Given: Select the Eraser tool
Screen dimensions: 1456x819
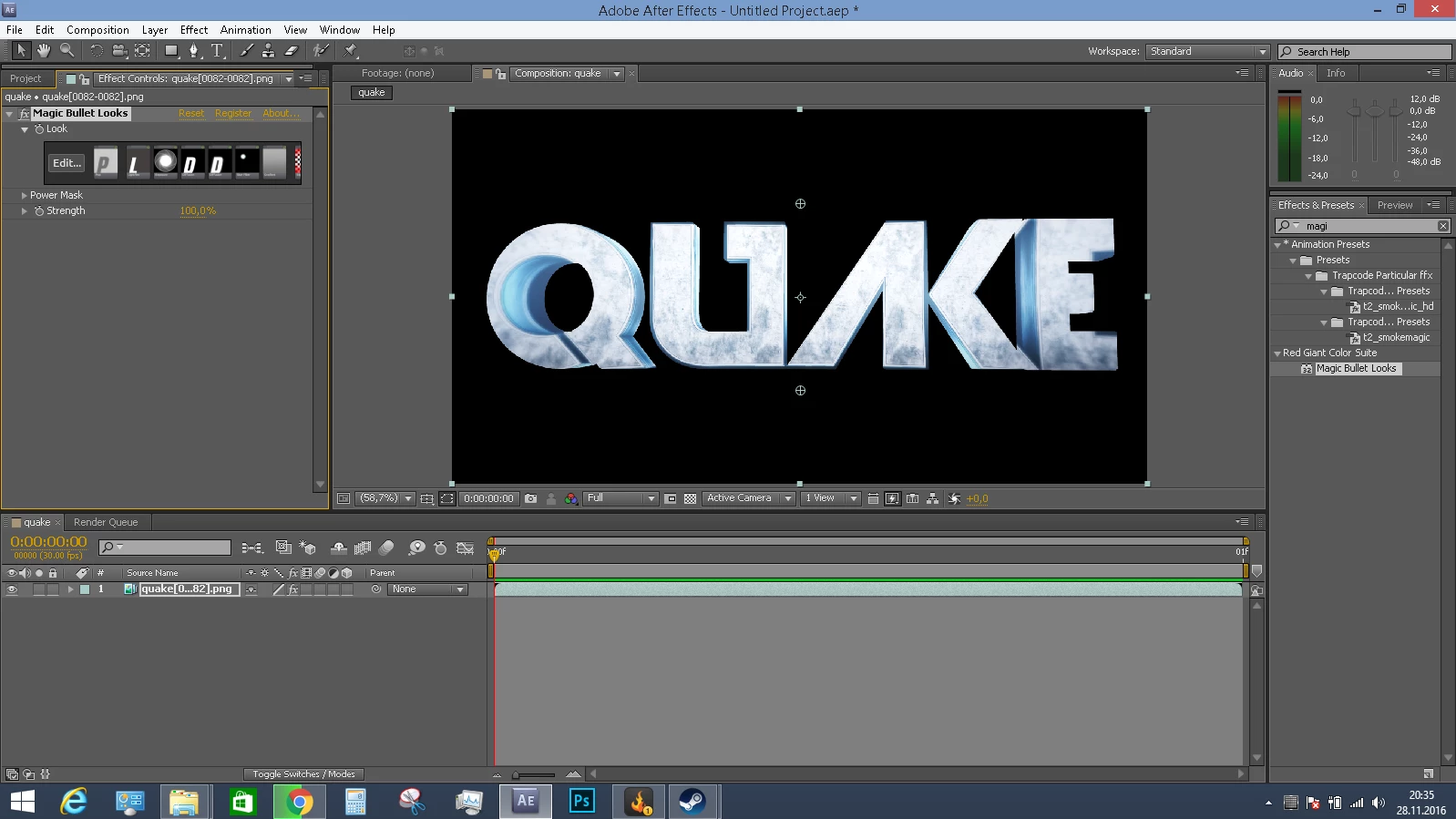Looking at the screenshot, I should tap(292, 51).
